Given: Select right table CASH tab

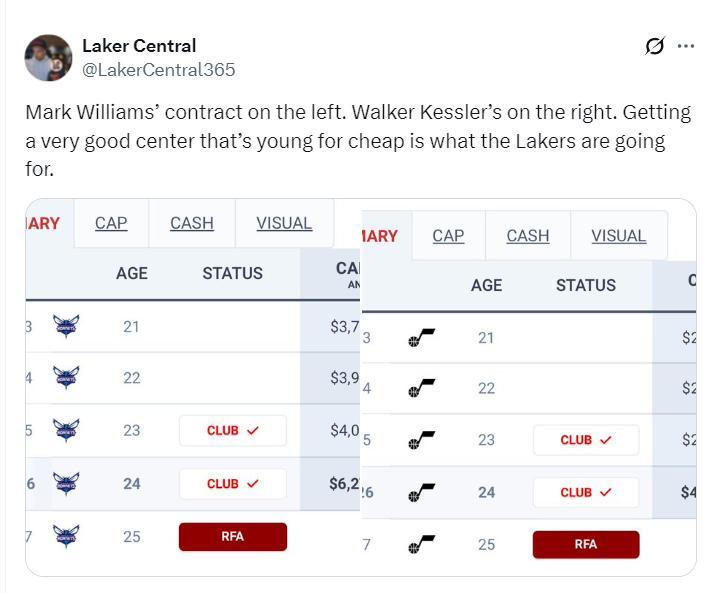Looking at the screenshot, I should click(527, 236).
